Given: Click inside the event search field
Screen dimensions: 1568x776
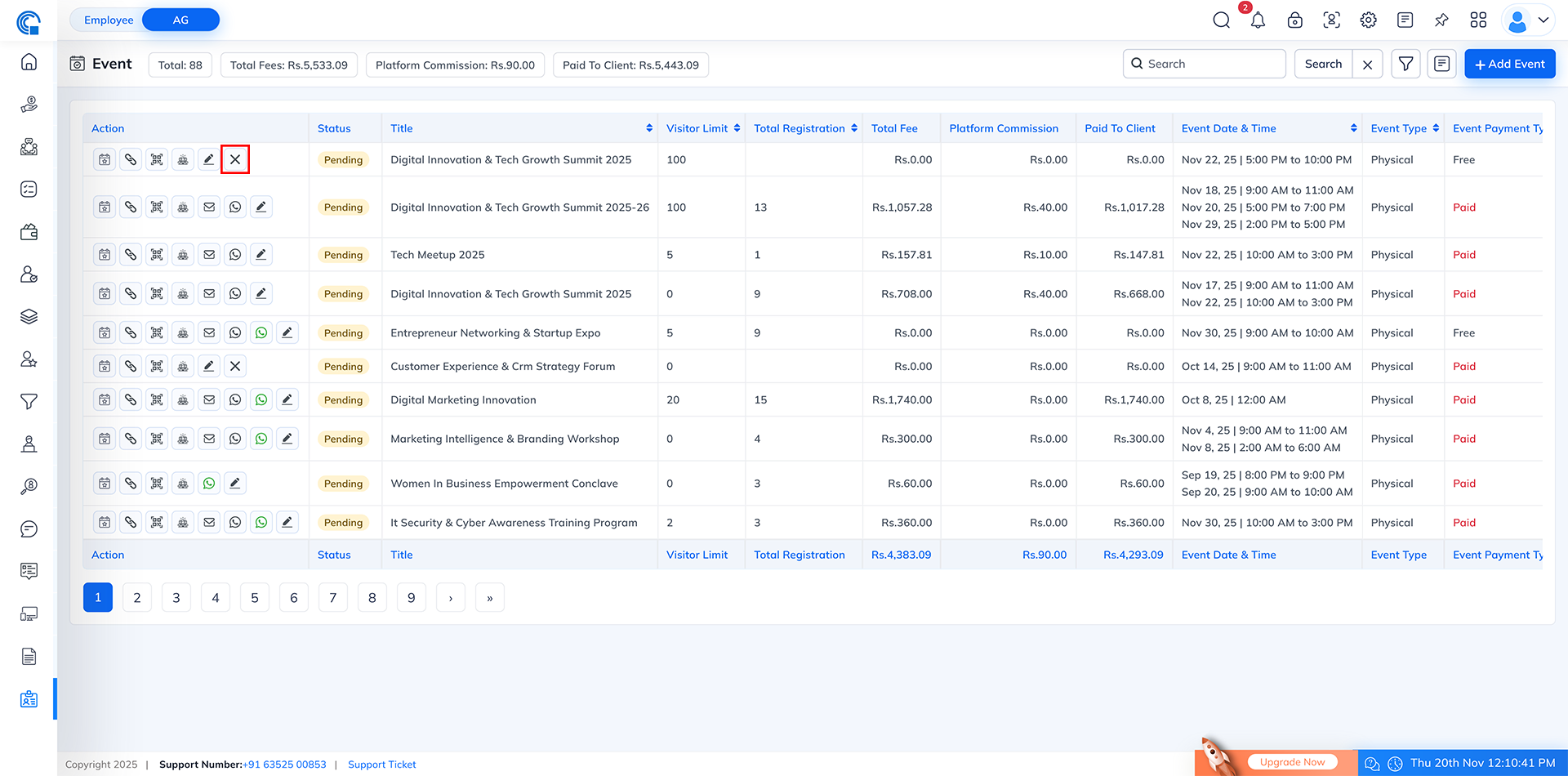Looking at the screenshot, I should [x=1204, y=64].
